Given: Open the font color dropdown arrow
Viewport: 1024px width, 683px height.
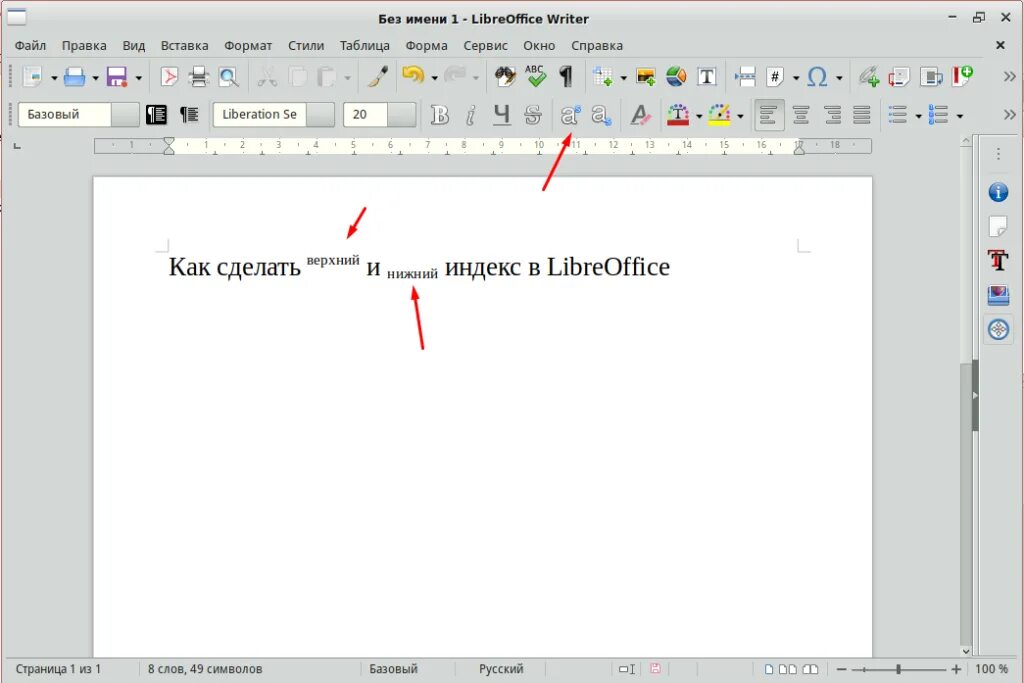Looking at the screenshot, I should click(x=699, y=116).
